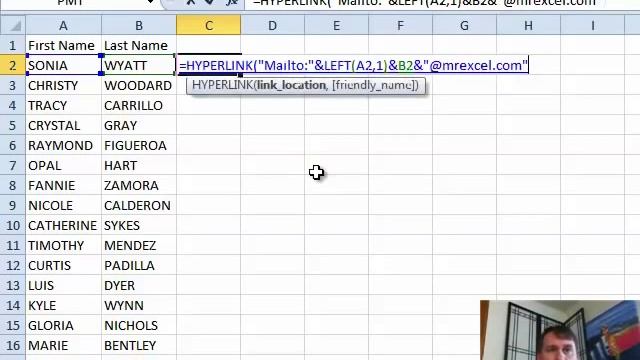This screenshot has width=640, height=360.
Task: Click the presenter webcam thumbnail
Action: coord(560,330)
